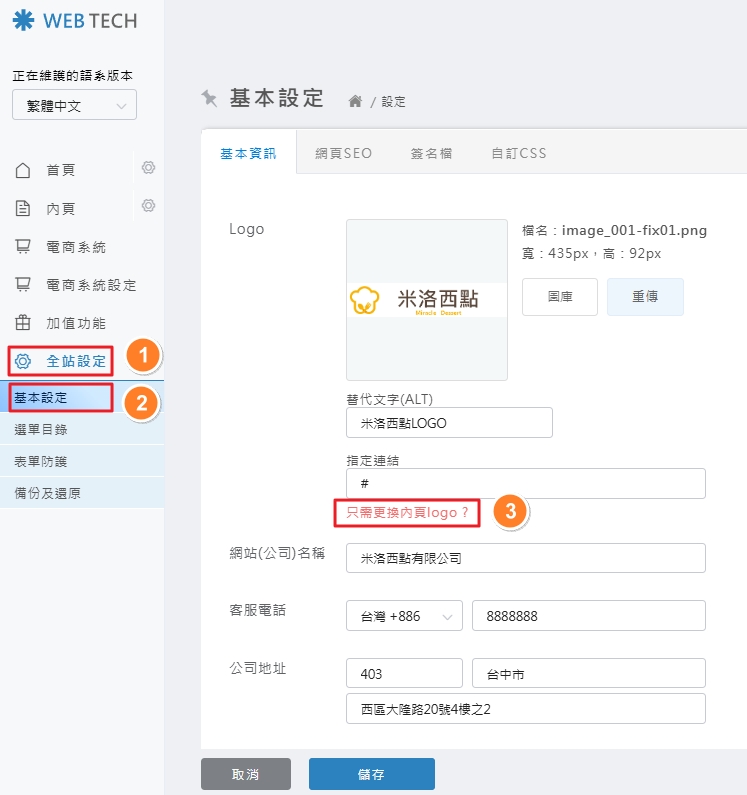The image size is (747, 795).
Task: Open the 繁體中文 language version dropdown
Action: pyautogui.click(x=75, y=105)
